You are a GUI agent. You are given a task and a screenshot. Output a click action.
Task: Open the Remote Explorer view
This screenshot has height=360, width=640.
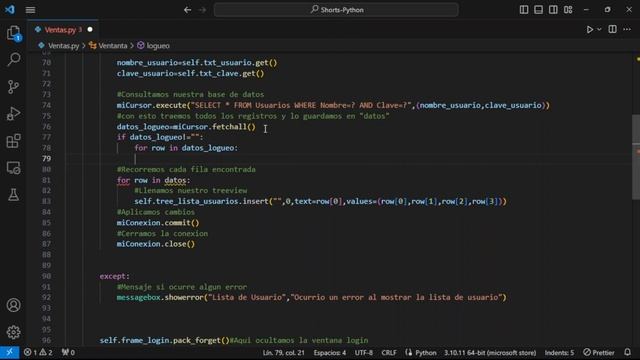click(13, 168)
